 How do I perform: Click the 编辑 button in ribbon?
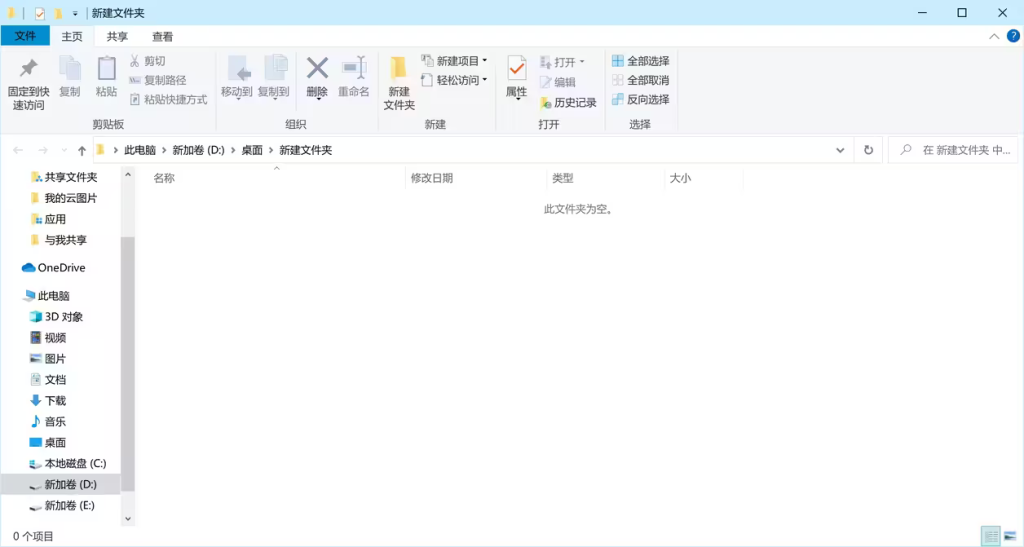tap(558, 82)
